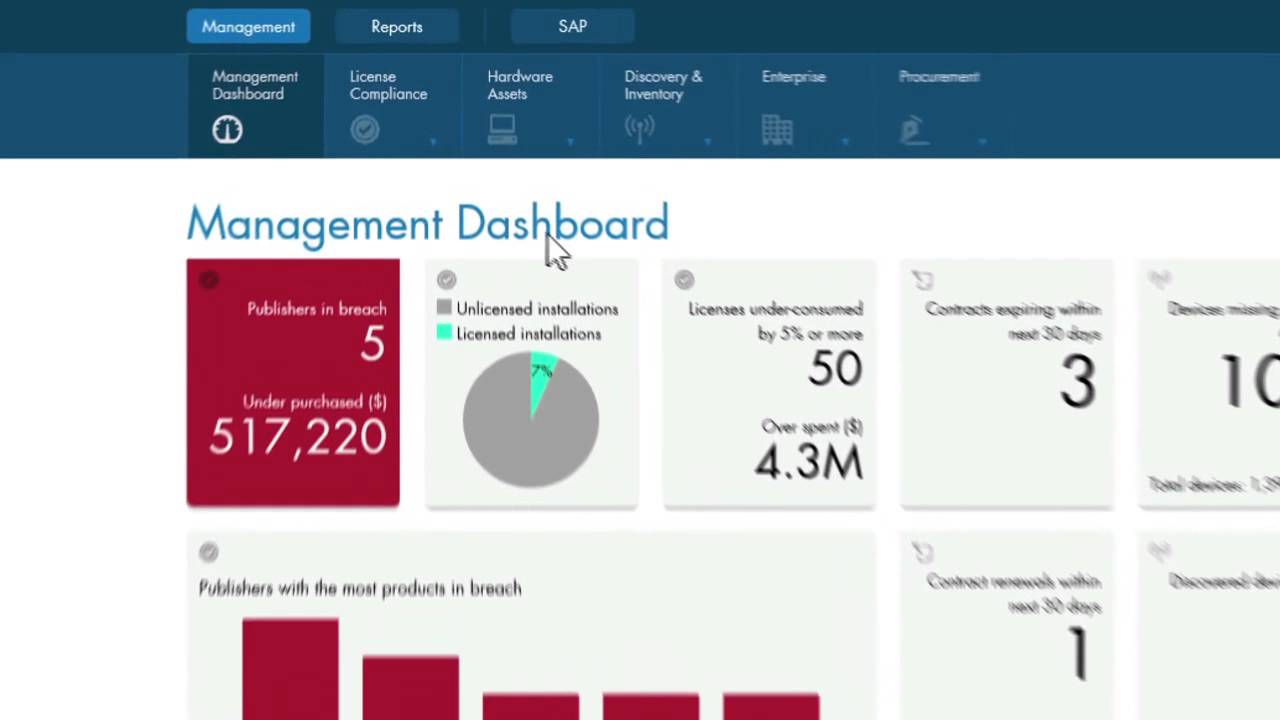Open License Compliance menu
The image size is (1280, 720).
click(393, 107)
